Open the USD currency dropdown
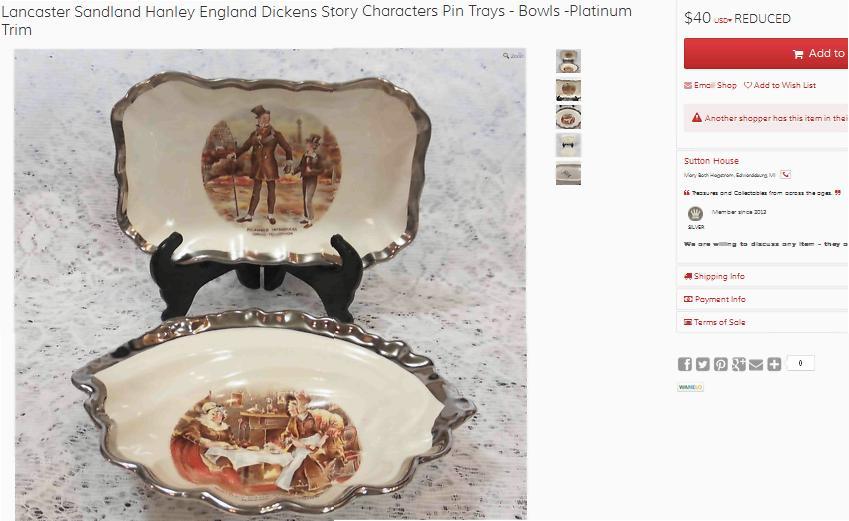The width and height of the screenshot is (849, 521). pyautogui.click(x=722, y=21)
